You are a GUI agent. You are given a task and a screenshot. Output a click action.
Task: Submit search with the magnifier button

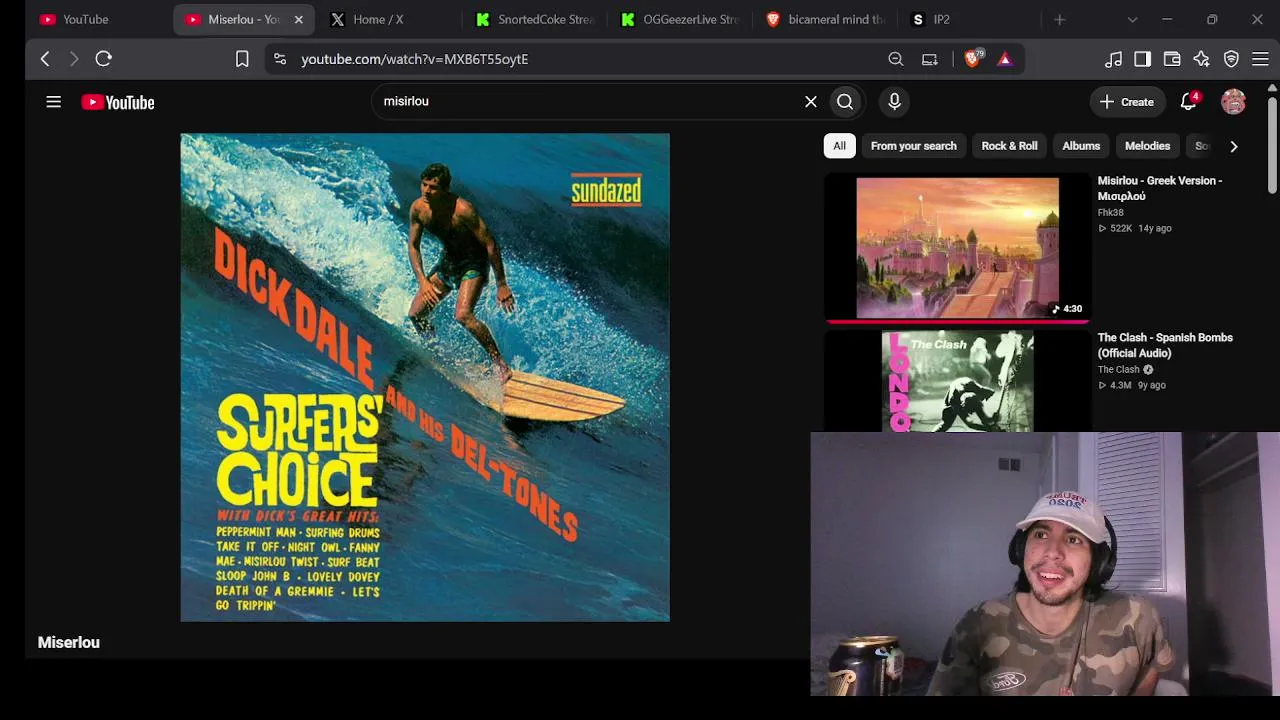(x=845, y=101)
